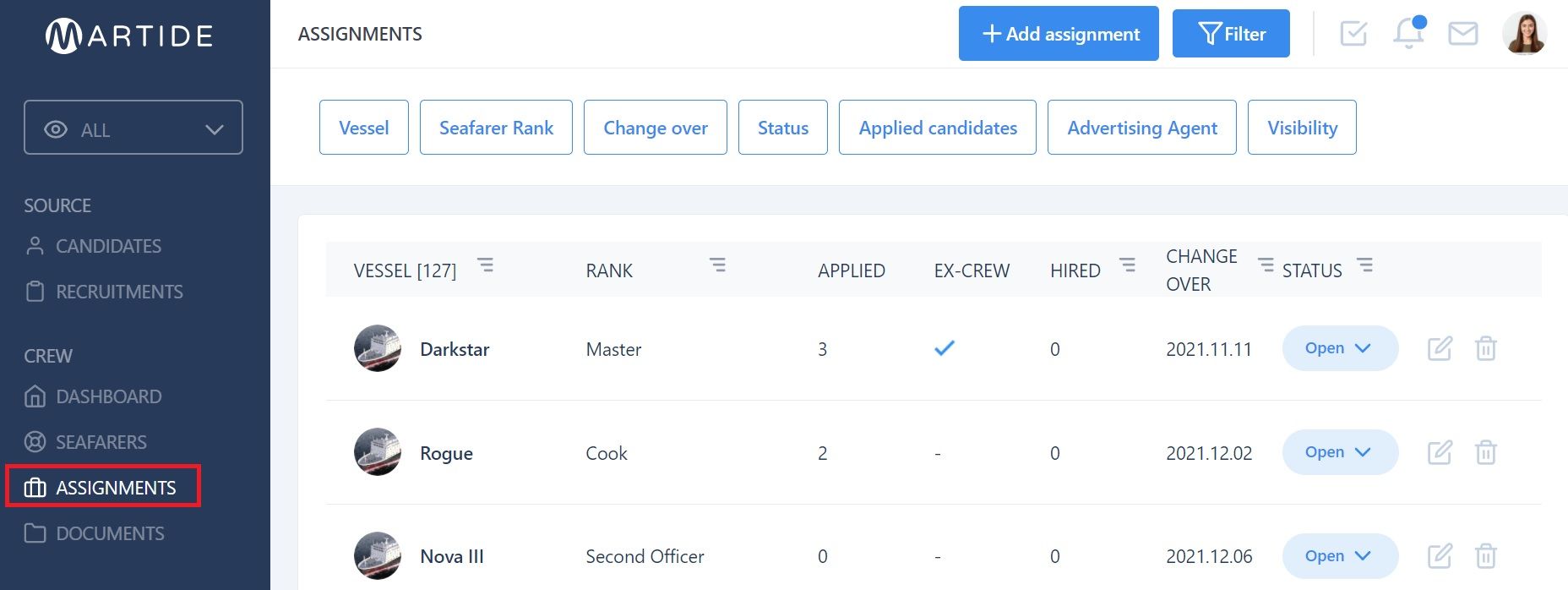Viewport: 1568px width, 590px height.
Task: Click the 2021.12.06 change over date
Action: pyautogui.click(x=1209, y=556)
